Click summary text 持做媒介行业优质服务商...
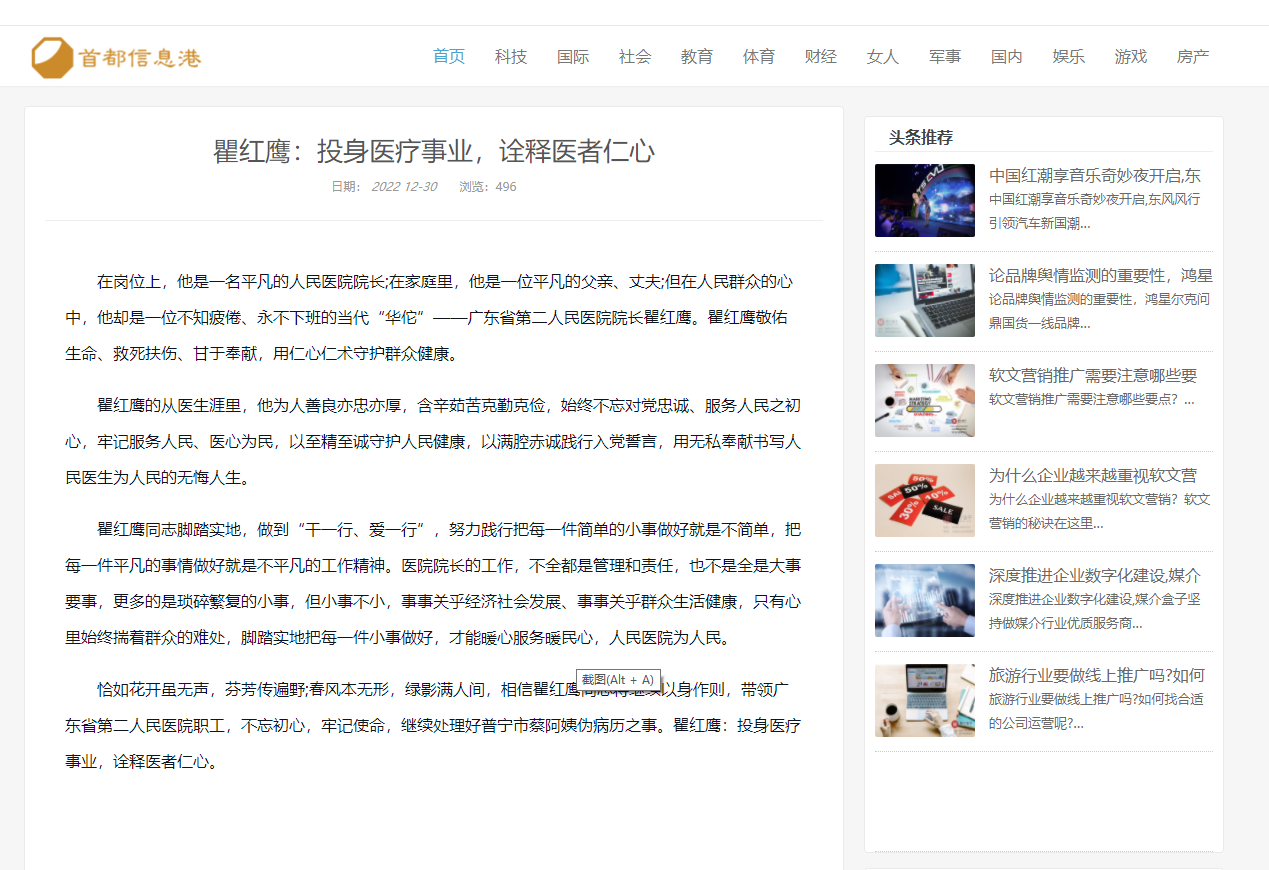Image resolution: width=1269 pixels, height=870 pixels. coord(1066,623)
